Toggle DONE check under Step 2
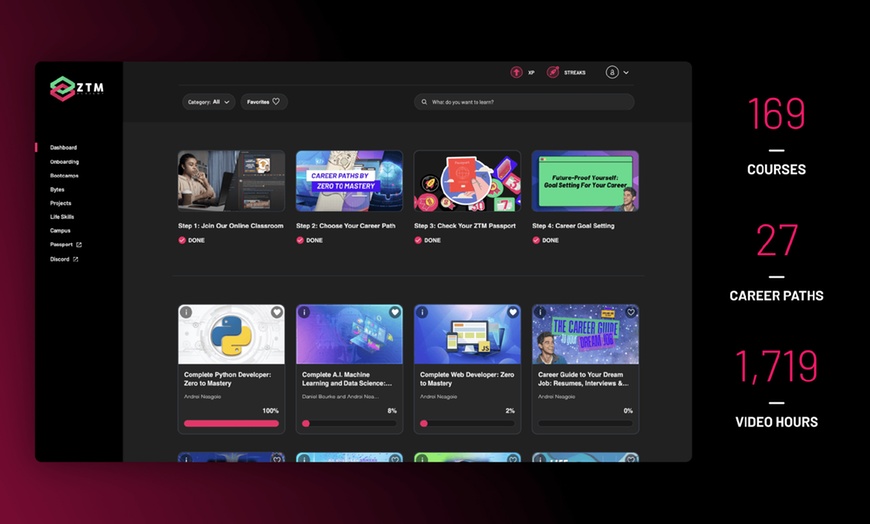 [300, 240]
